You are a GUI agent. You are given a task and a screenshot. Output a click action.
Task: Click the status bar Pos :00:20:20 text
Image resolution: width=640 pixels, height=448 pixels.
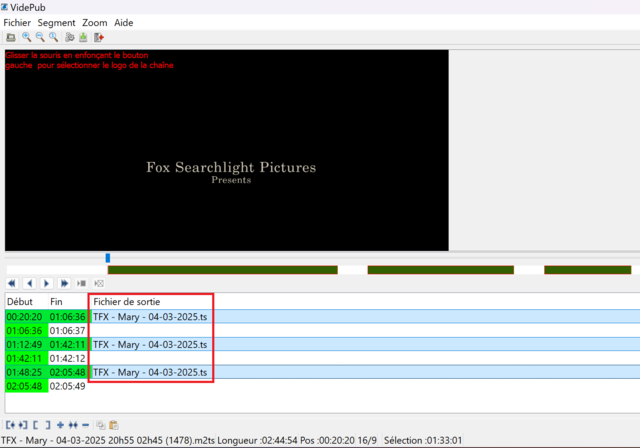327,441
